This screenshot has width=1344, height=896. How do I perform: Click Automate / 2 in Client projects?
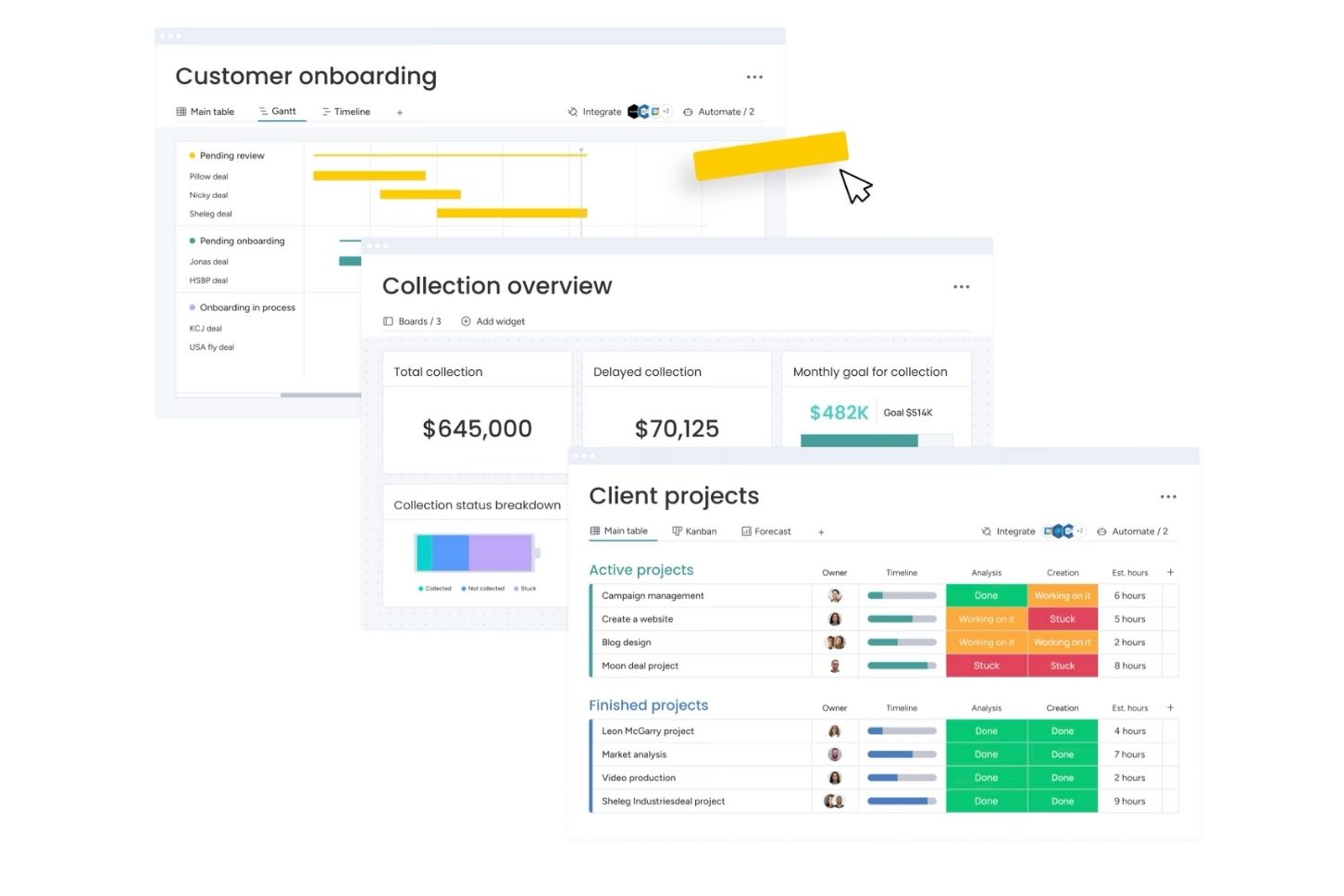[x=1132, y=532]
